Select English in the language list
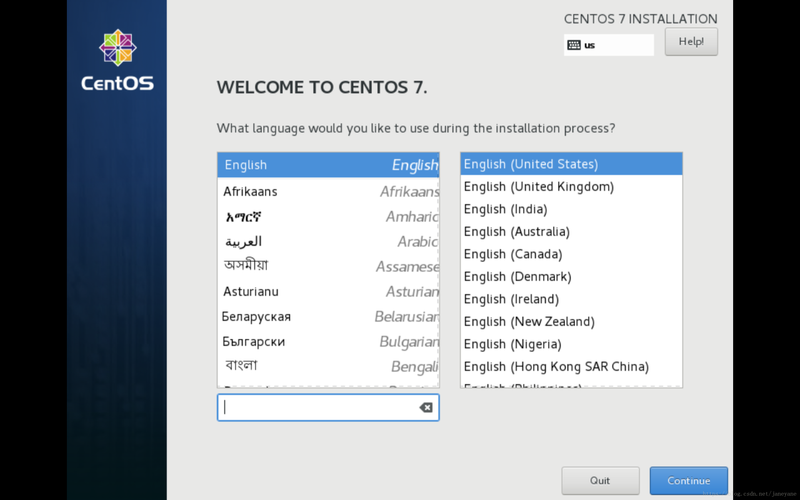 point(328,165)
